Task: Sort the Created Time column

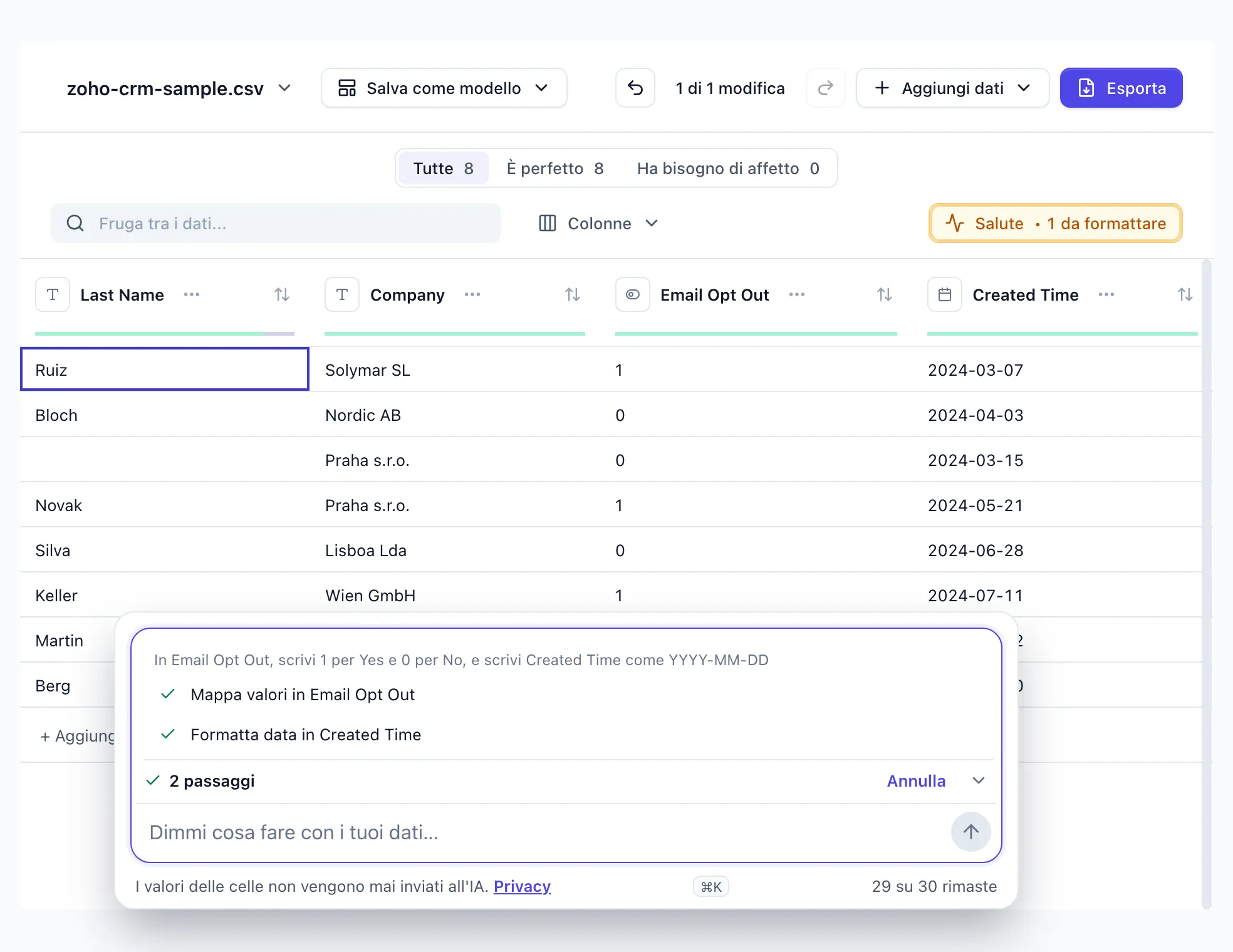Action: pyautogui.click(x=1185, y=294)
